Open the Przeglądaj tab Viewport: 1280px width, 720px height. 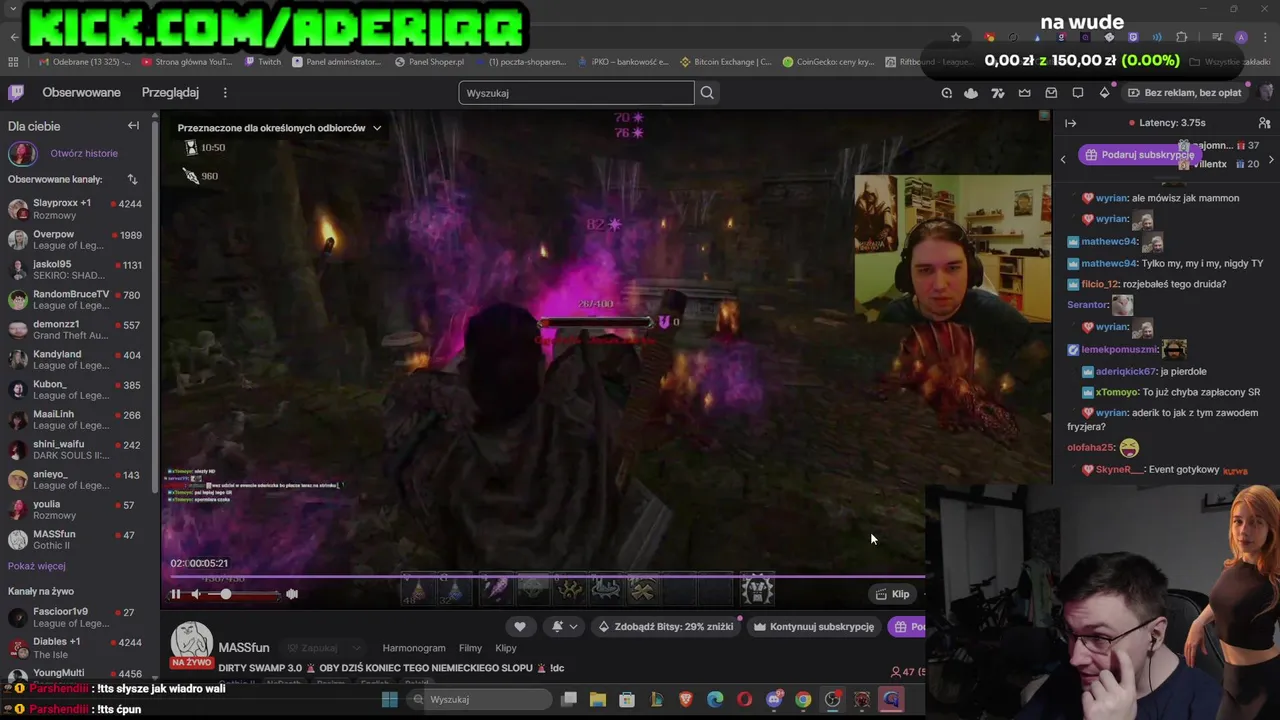coord(170,92)
